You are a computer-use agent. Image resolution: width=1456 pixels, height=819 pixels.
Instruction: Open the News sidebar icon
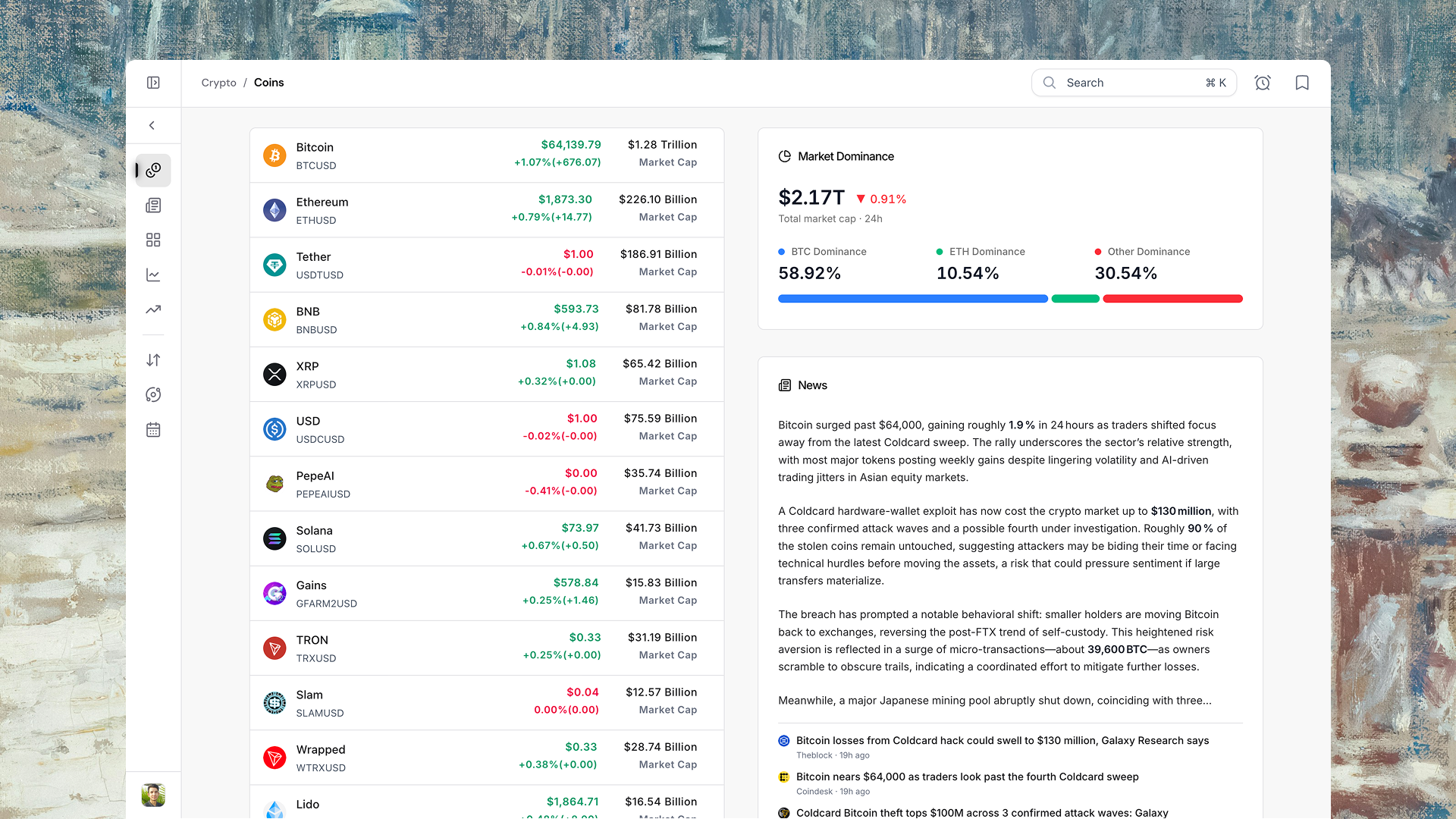[x=153, y=206]
